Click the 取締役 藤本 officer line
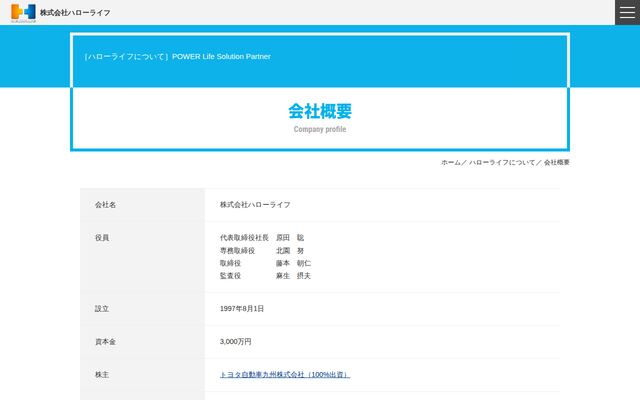 265,263
